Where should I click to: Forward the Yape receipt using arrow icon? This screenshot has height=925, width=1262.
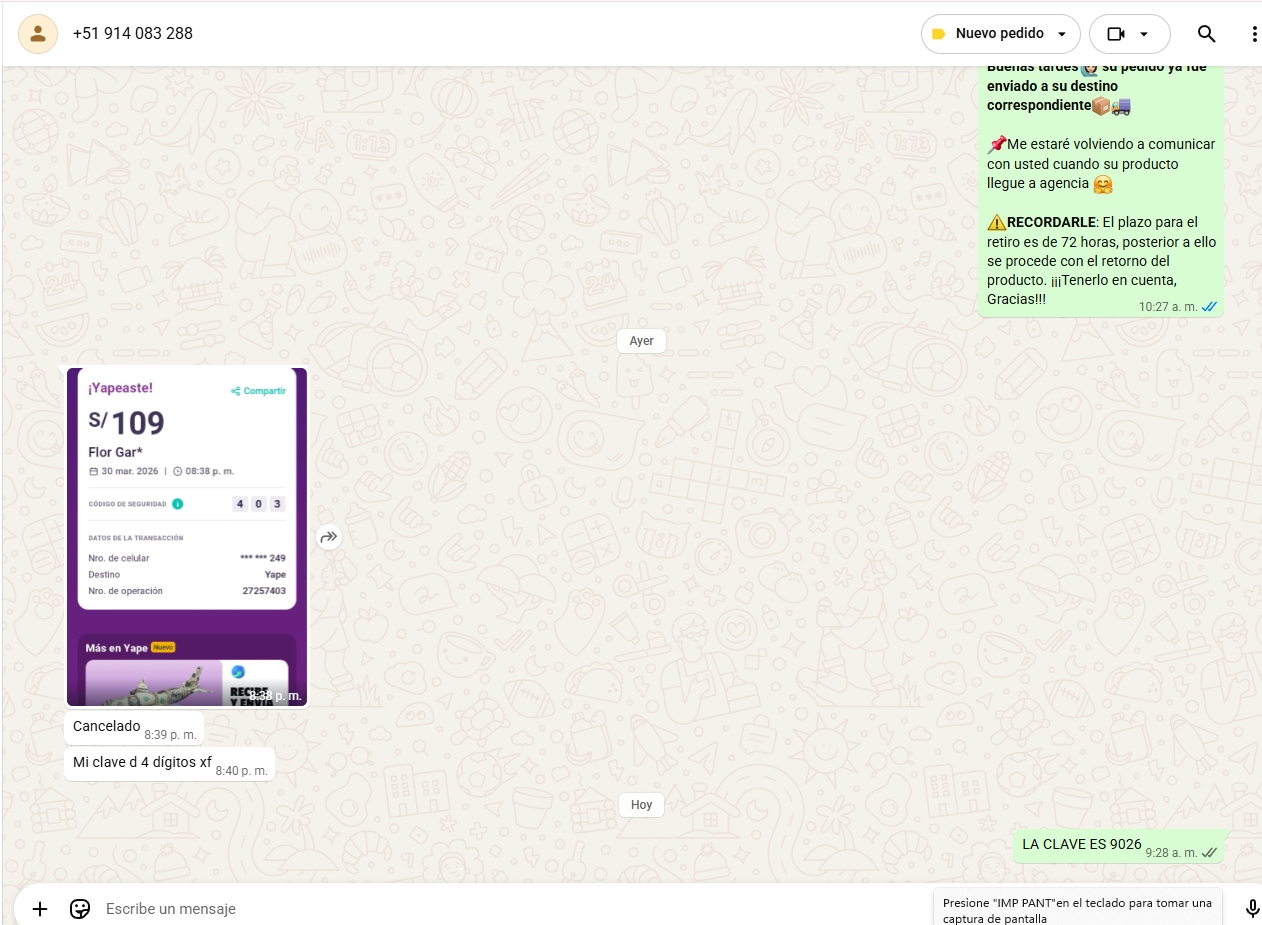(329, 537)
